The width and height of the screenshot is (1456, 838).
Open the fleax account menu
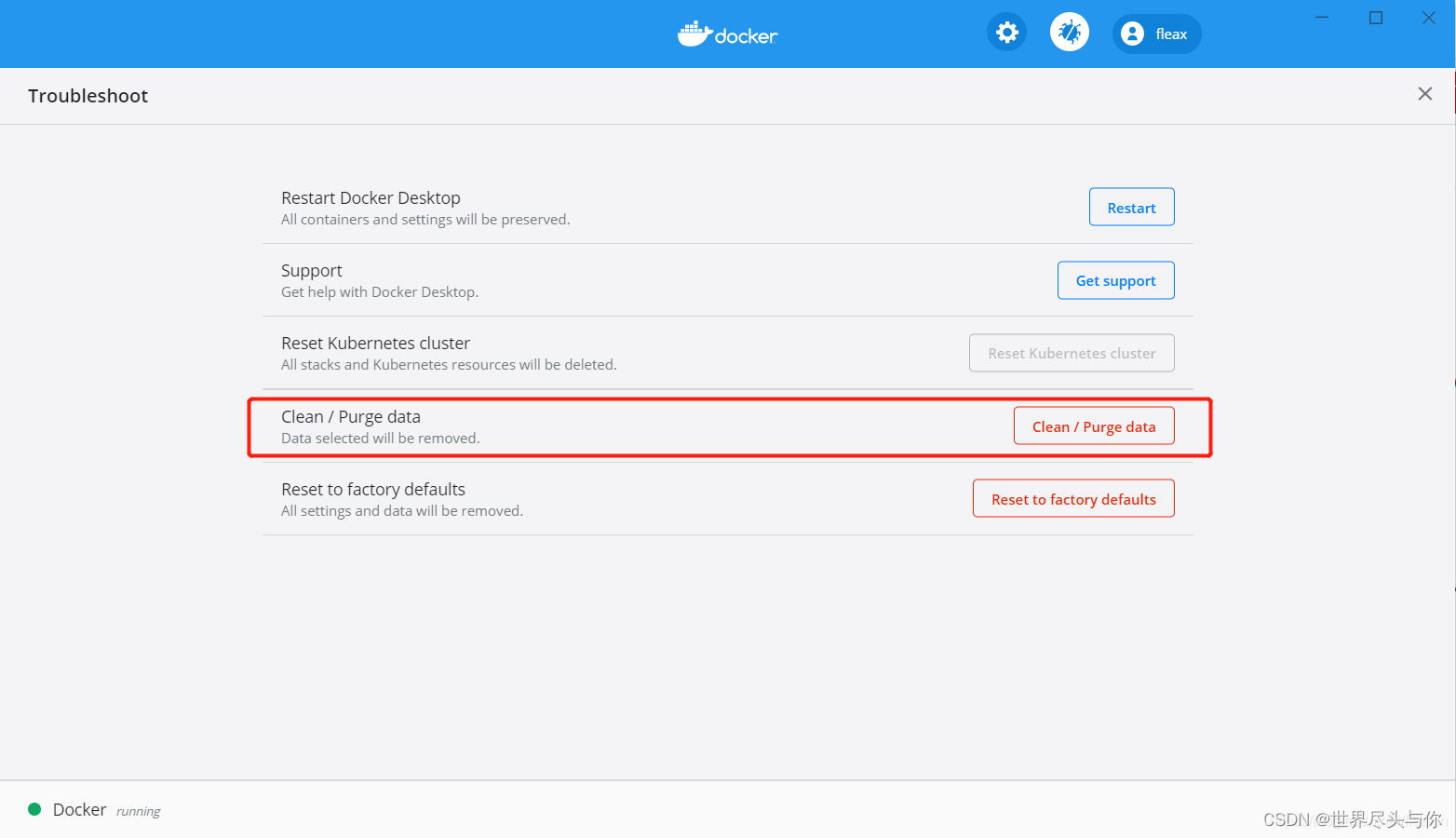point(1156,34)
